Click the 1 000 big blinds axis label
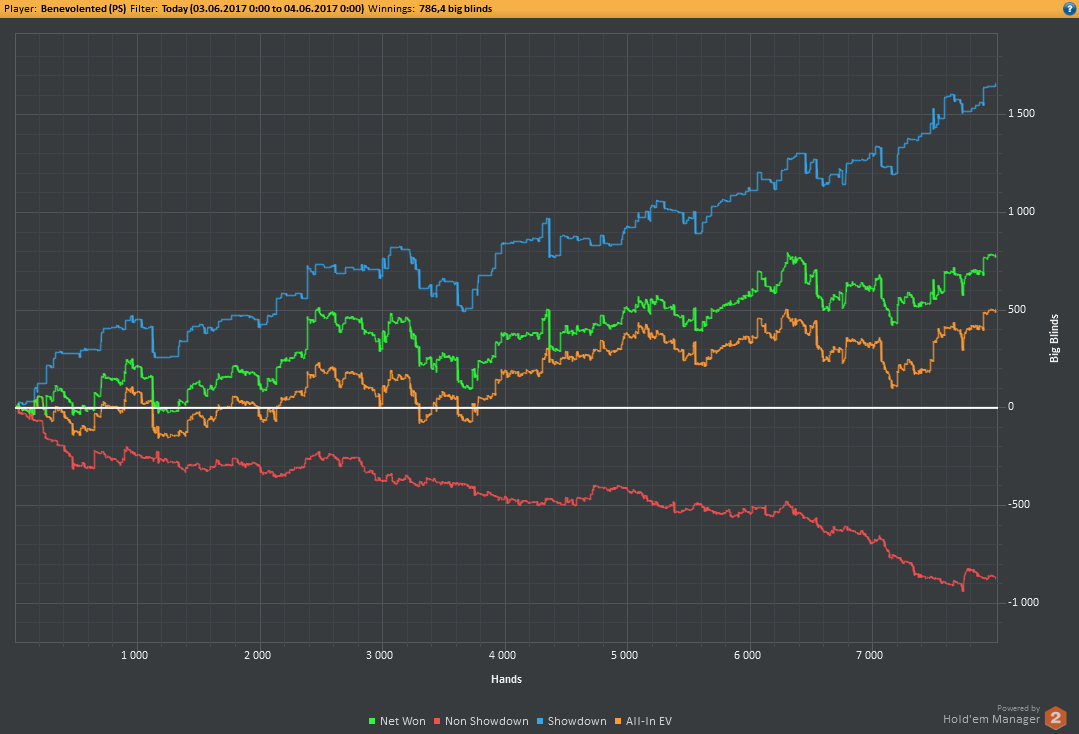Image resolution: width=1079 pixels, height=734 pixels. pyautogui.click(x=1021, y=211)
